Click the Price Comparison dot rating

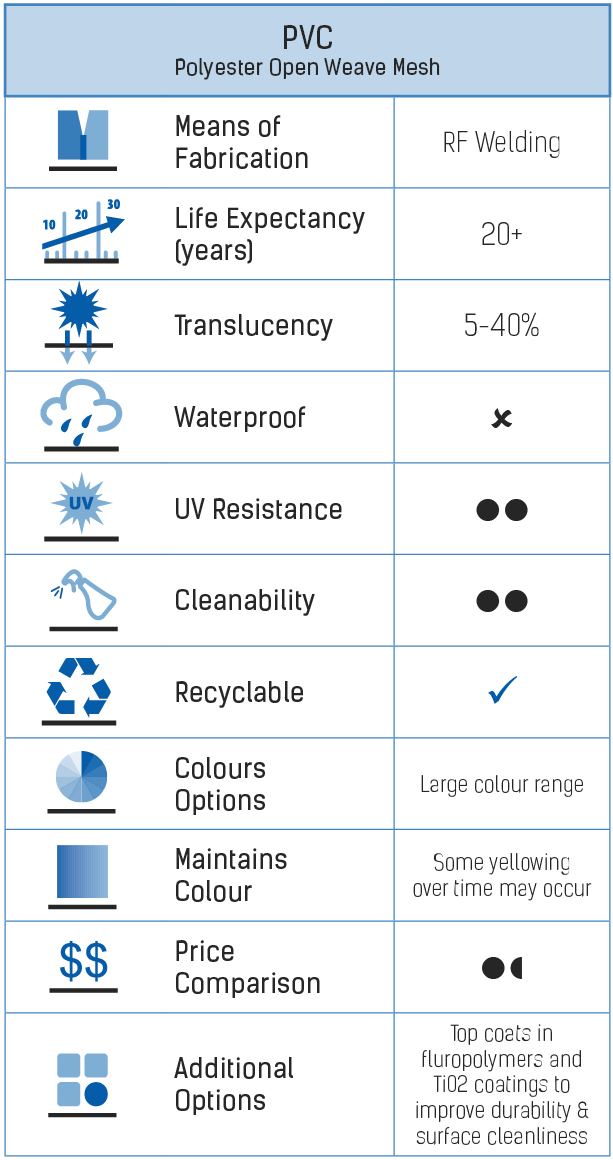coord(502,967)
